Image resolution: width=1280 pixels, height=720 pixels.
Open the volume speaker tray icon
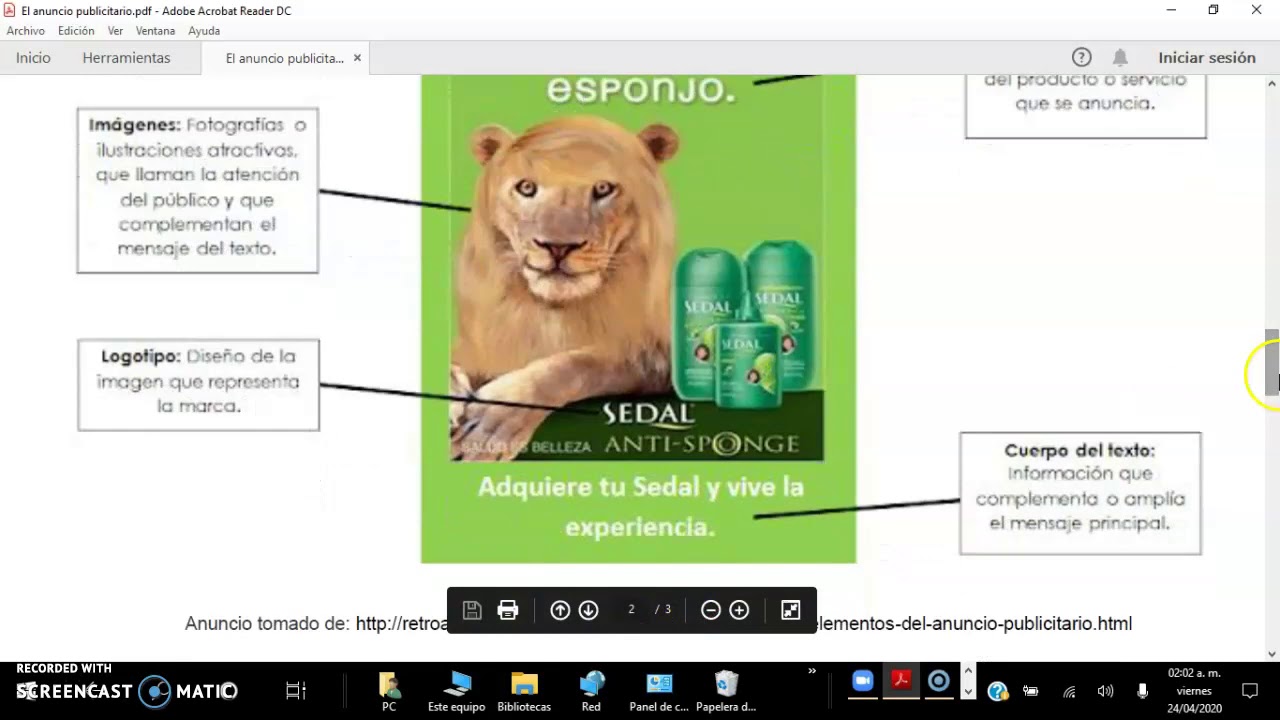pyautogui.click(x=1105, y=691)
